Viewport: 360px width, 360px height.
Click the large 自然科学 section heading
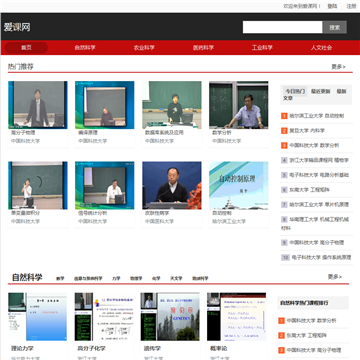pos(27,277)
